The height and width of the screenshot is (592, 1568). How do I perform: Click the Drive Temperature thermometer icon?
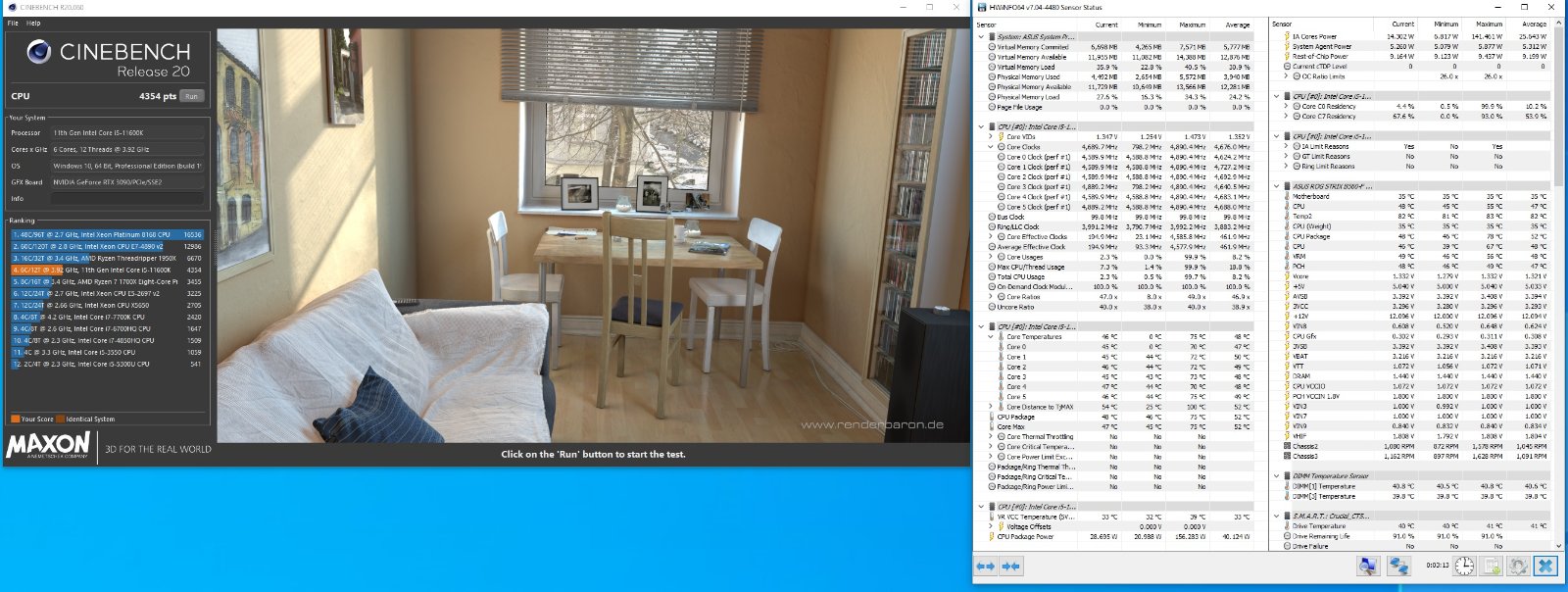[x=1287, y=526]
